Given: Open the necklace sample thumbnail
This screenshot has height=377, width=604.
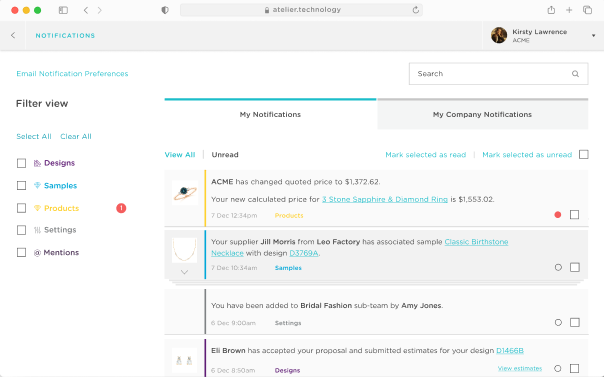Looking at the screenshot, I should 185,250.
